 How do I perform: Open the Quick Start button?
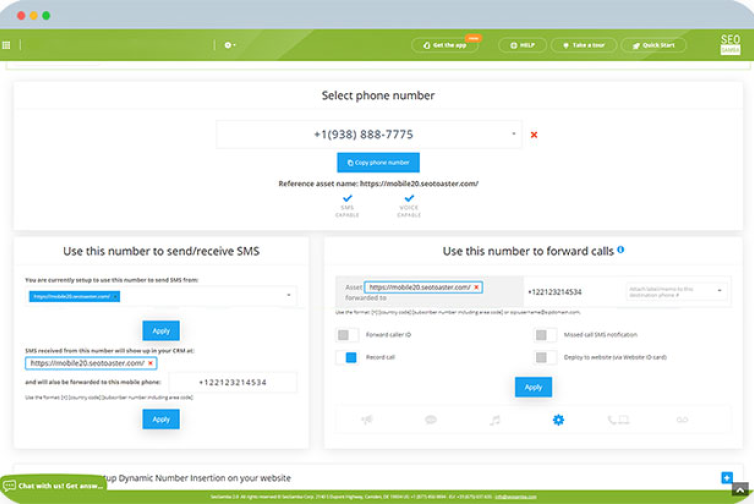pos(653,45)
